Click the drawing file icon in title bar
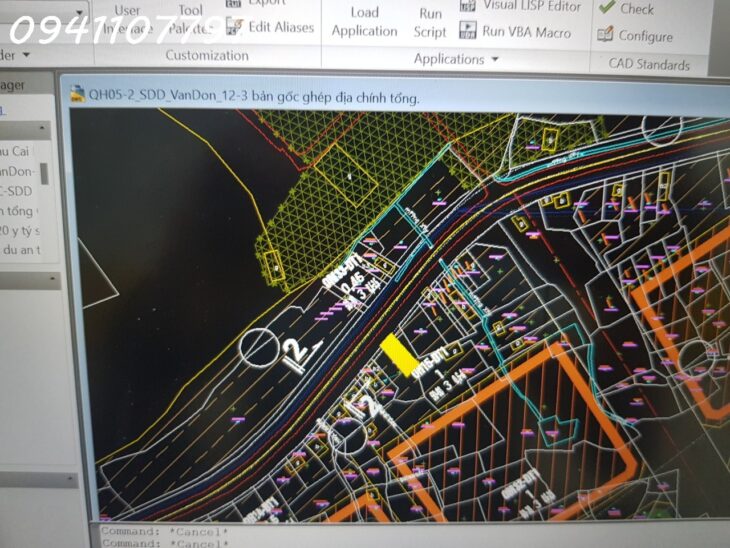 76,96
